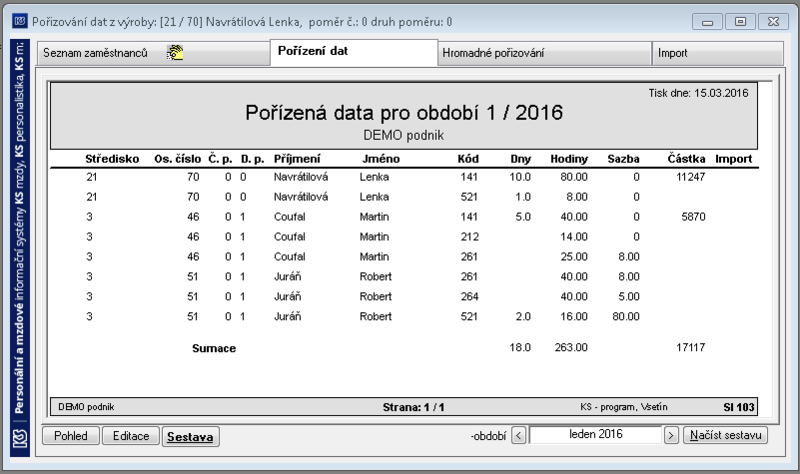Select the Pořízení dat tab
Viewport: 800px width, 474px height.
click(x=354, y=52)
